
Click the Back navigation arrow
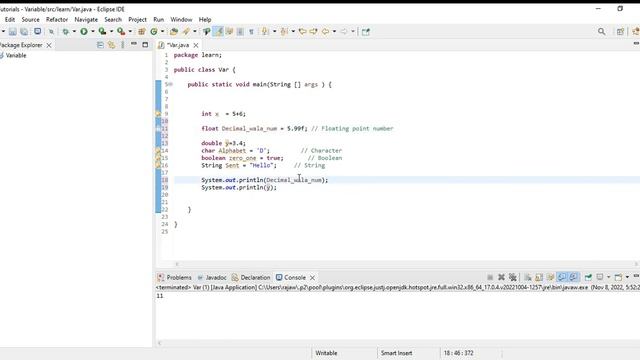[x=325, y=31]
